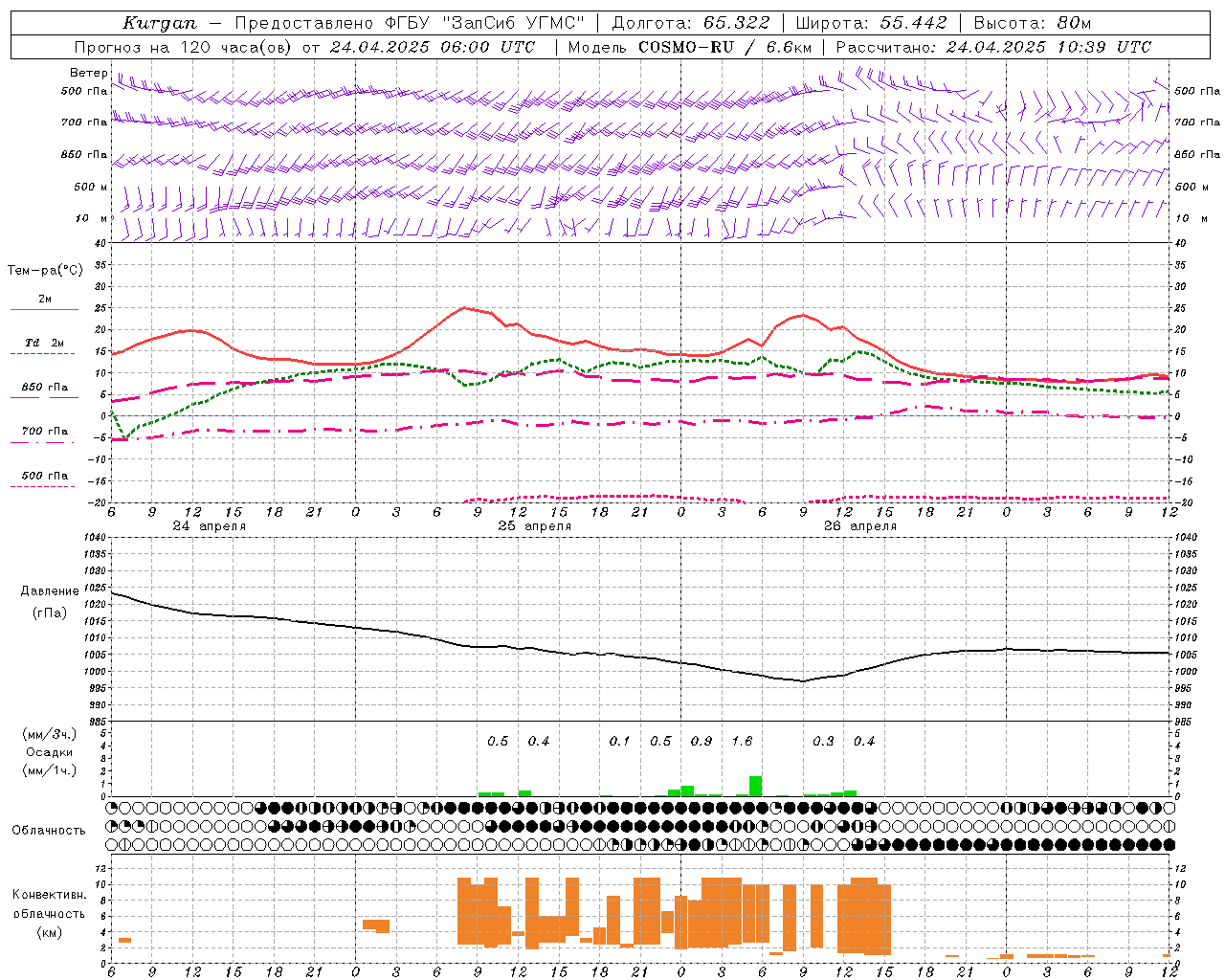Click the Td 2м dew point legend entry
Screen dimensions: 1225x980
click(44, 343)
